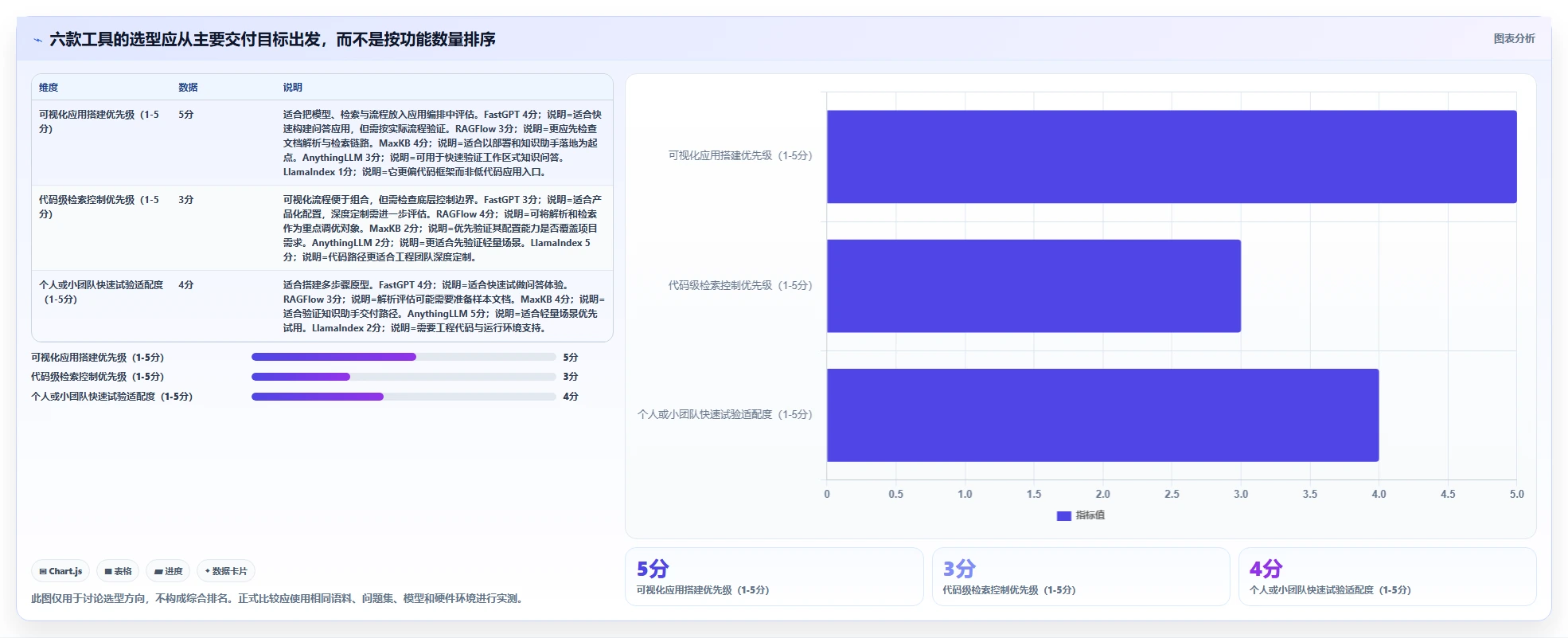Click the footer note starting 此图仅用于讨论选型方向

[279, 599]
